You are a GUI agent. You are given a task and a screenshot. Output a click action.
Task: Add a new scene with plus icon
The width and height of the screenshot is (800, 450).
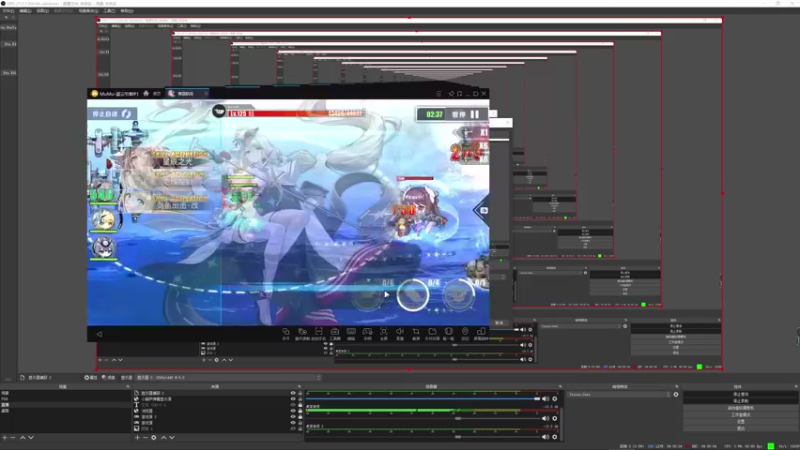coord(5,438)
